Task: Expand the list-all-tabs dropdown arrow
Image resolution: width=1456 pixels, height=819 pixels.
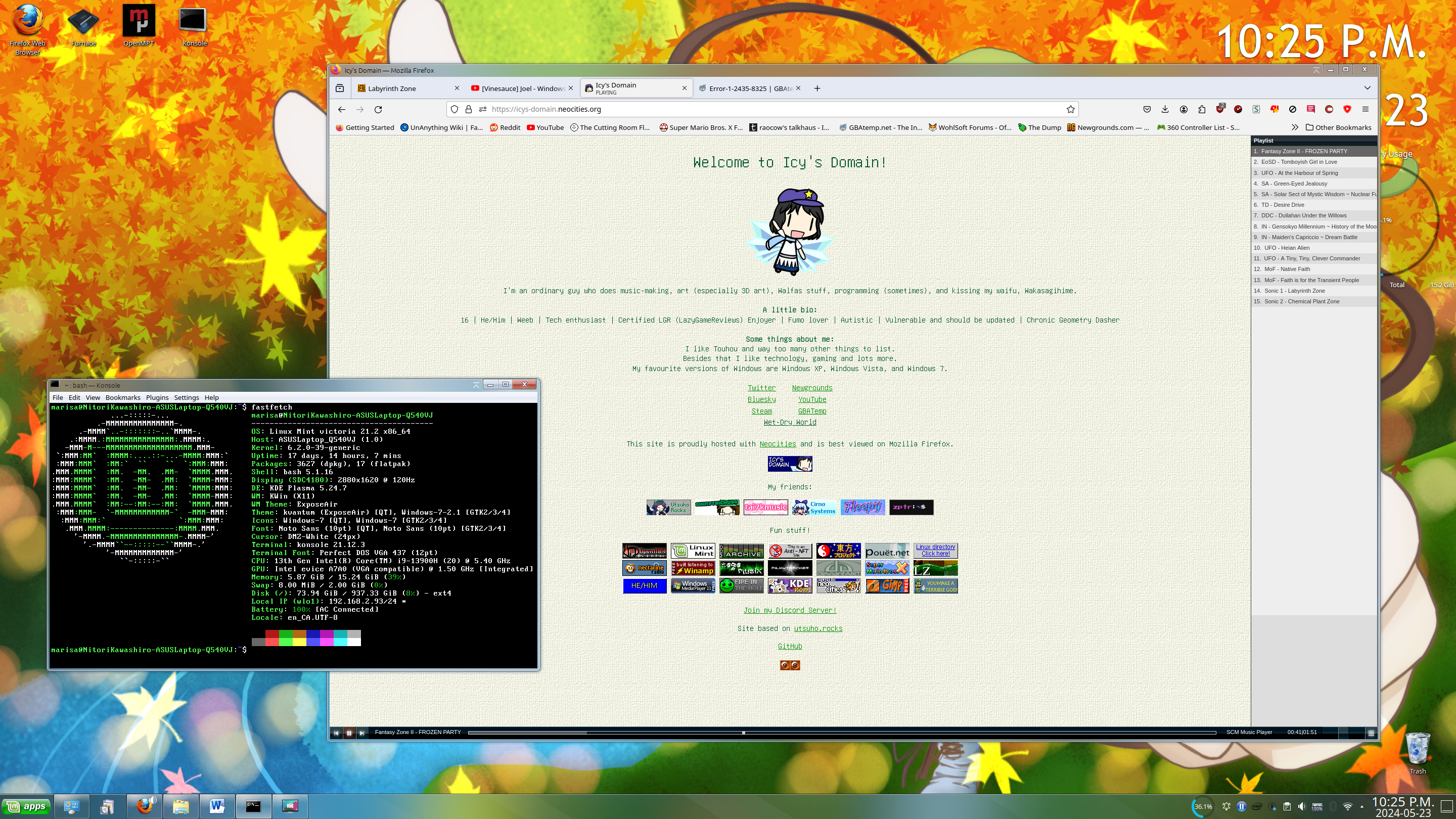Action: point(1367,87)
